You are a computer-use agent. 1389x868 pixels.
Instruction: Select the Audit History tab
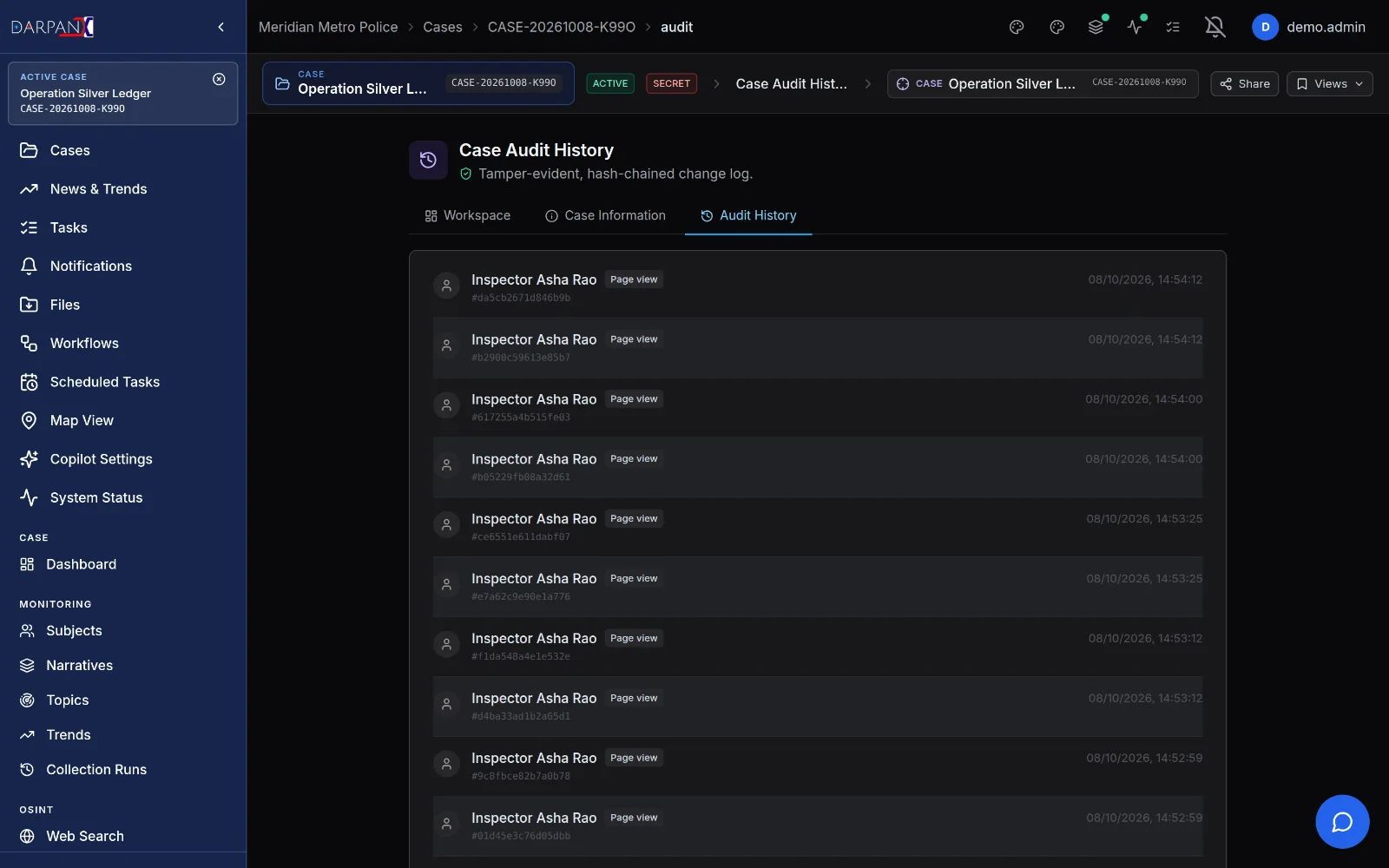click(x=748, y=215)
